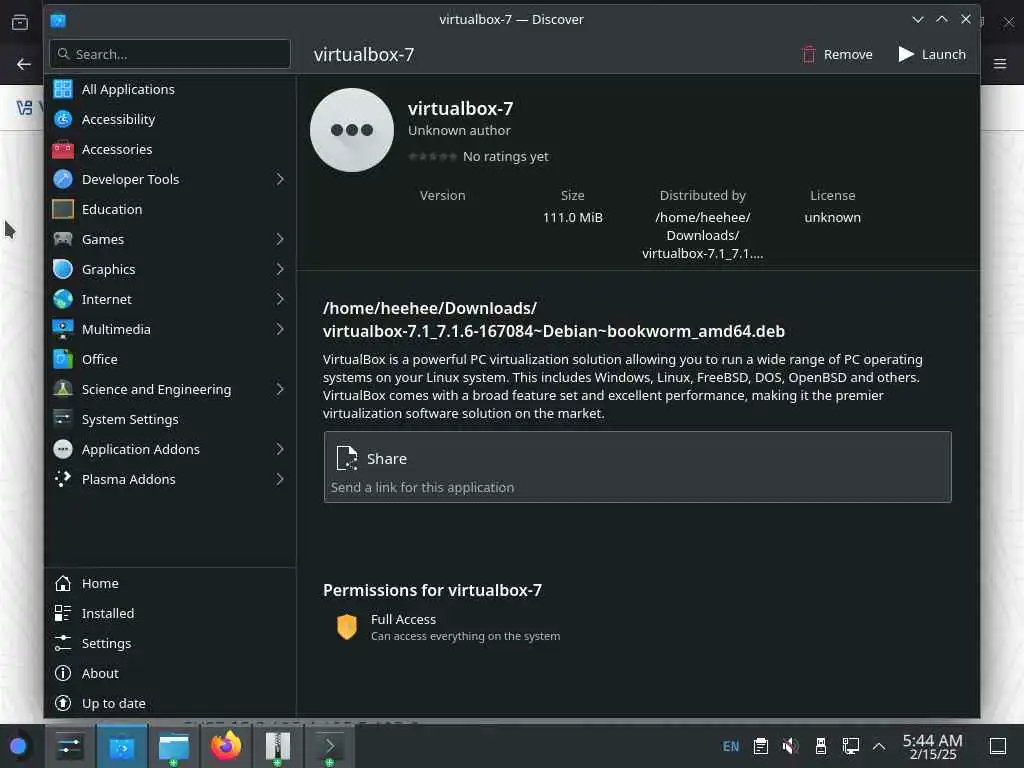Click the Full Access shield icon
Viewport: 1024px width, 768px height.
point(347,627)
